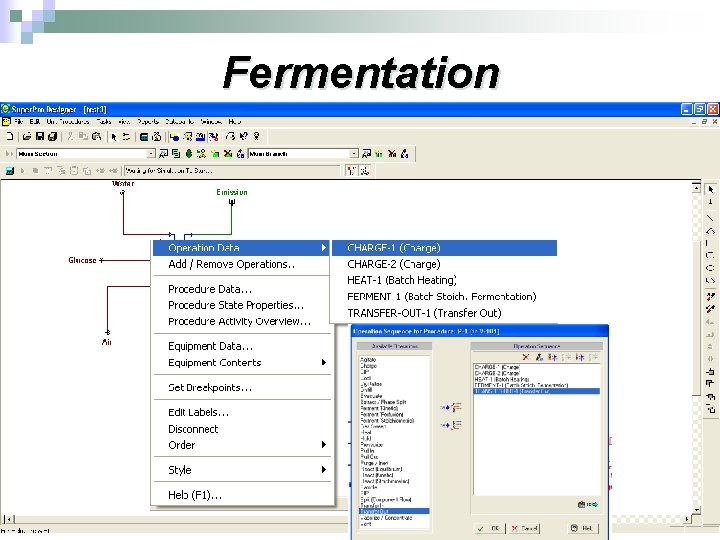Screen dimensions: 720x540
Task: Click the Paste clipboard toolbar icon
Action: tap(96, 136)
